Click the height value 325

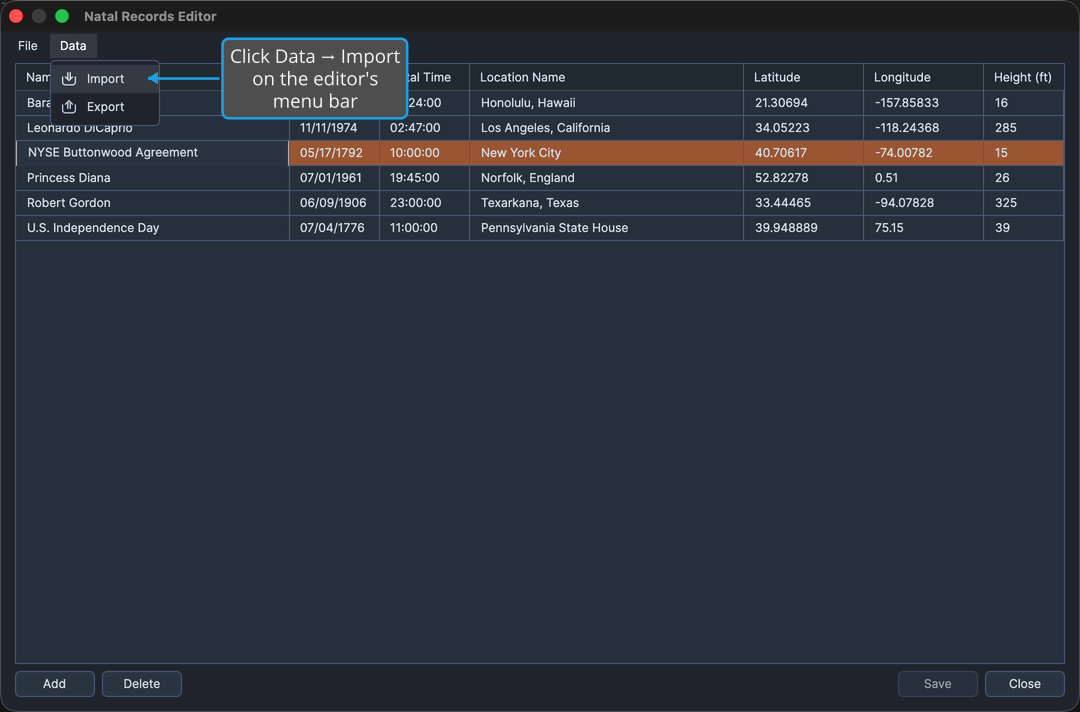point(1024,203)
